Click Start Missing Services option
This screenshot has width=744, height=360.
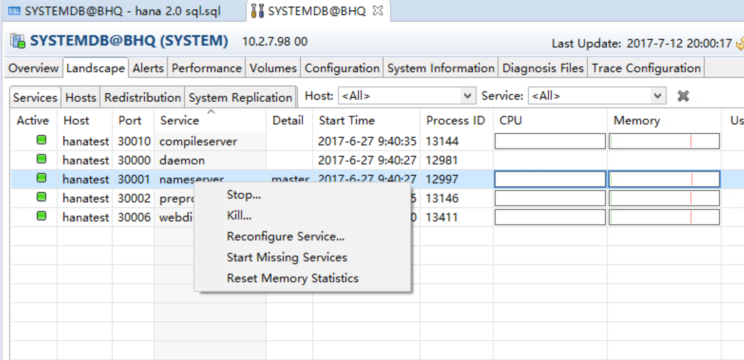tap(287, 258)
